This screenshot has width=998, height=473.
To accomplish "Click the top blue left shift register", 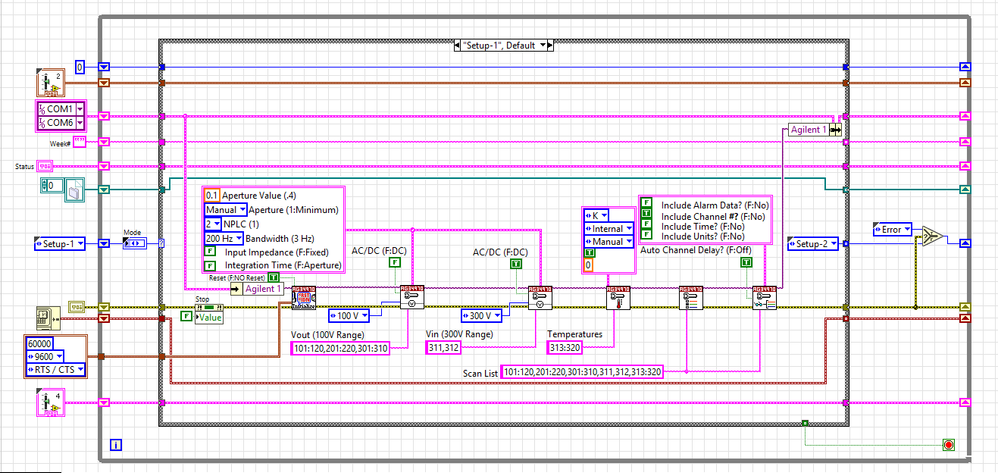I will 104,67.
